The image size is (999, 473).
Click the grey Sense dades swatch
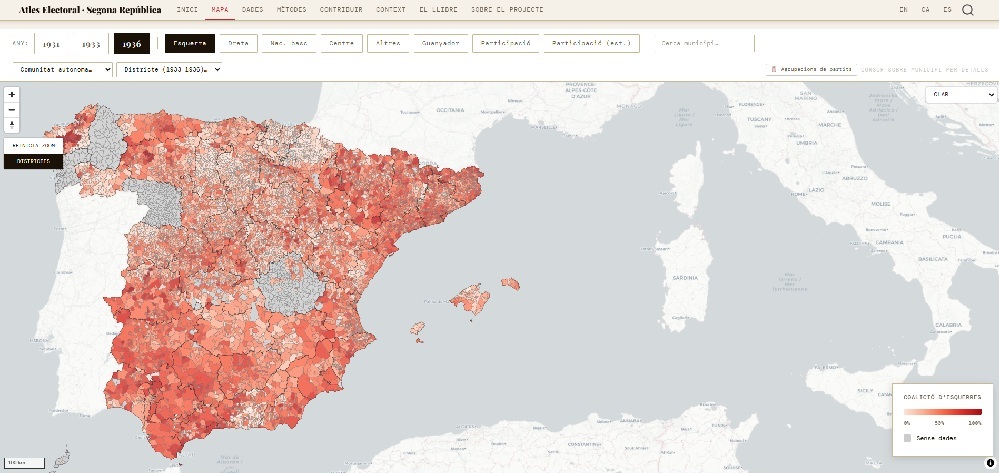907,438
